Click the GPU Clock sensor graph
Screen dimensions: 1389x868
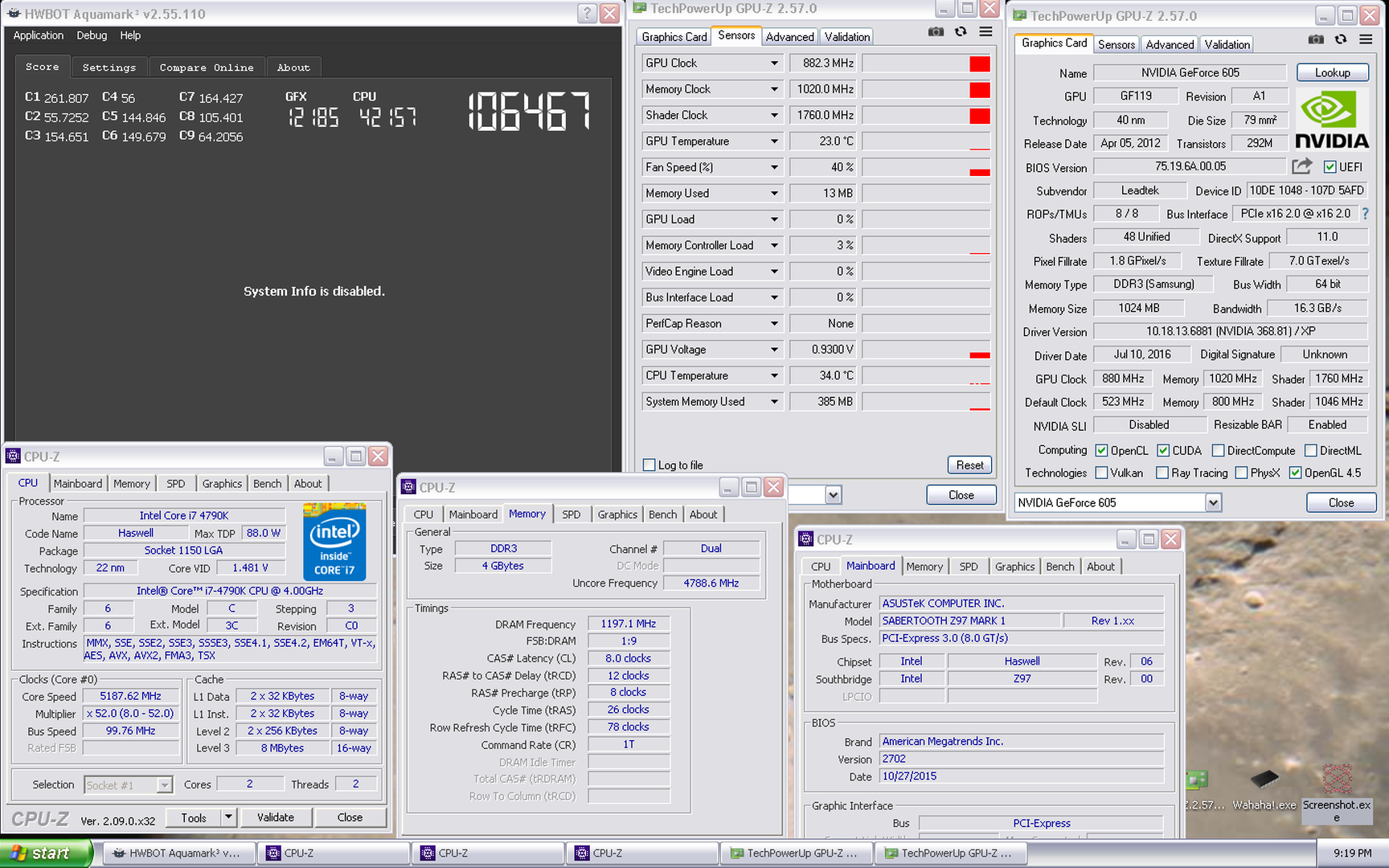pyautogui.click(x=926, y=63)
